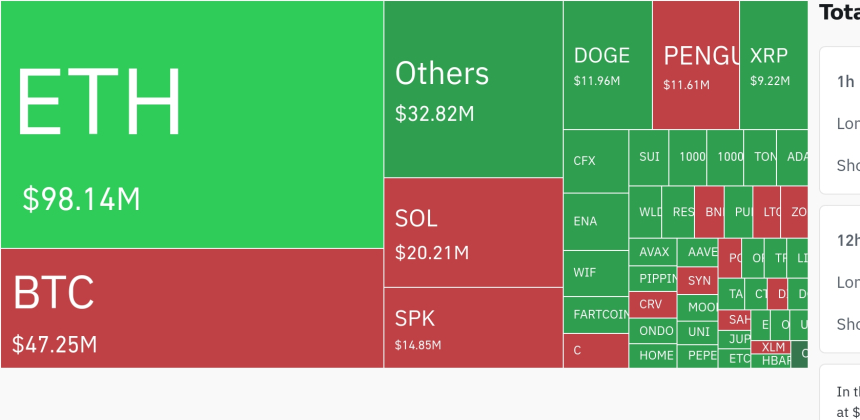Select the red CRV tile
The height and width of the screenshot is (420, 860).
pos(653,304)
